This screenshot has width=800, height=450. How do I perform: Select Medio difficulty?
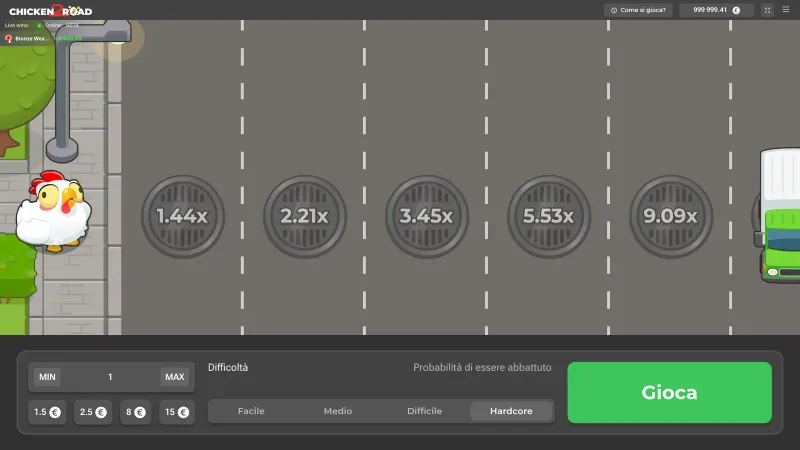(338, 411)
